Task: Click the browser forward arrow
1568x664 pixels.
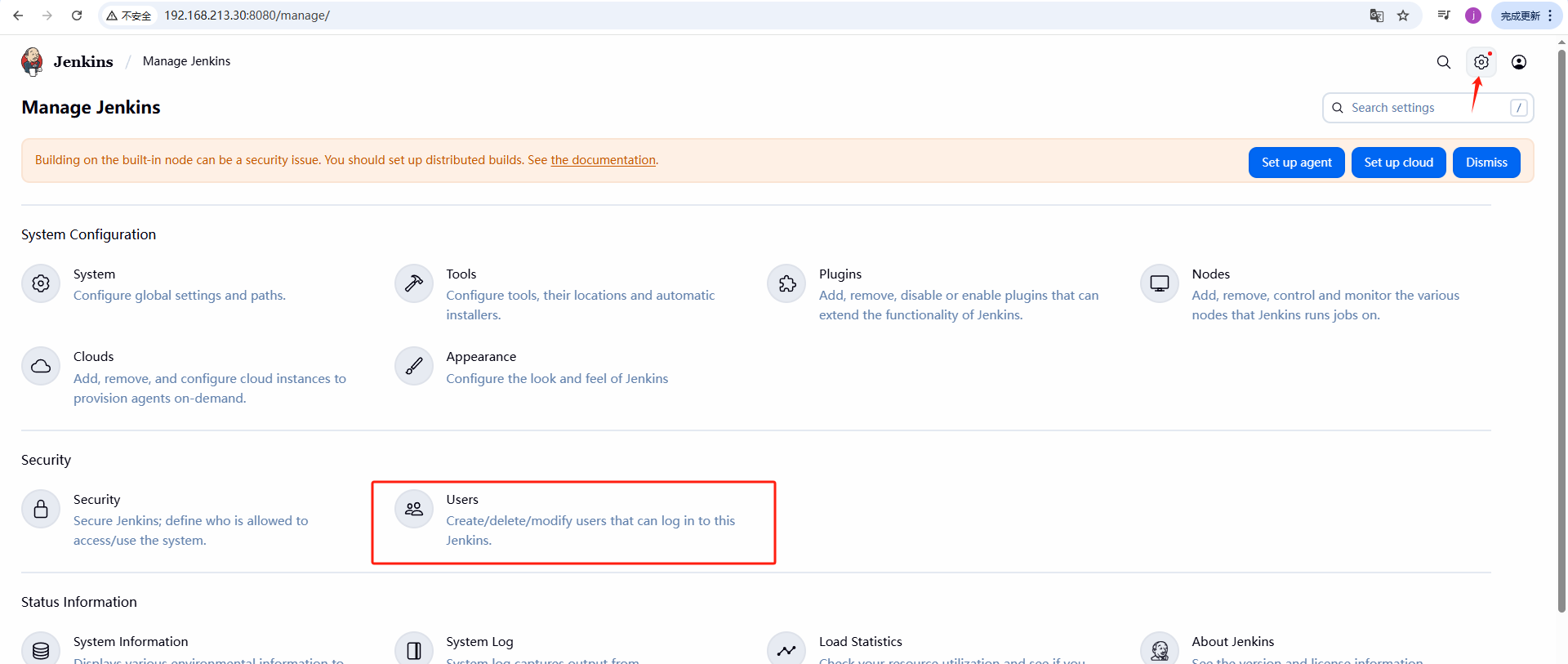Action: coord(47,16)
